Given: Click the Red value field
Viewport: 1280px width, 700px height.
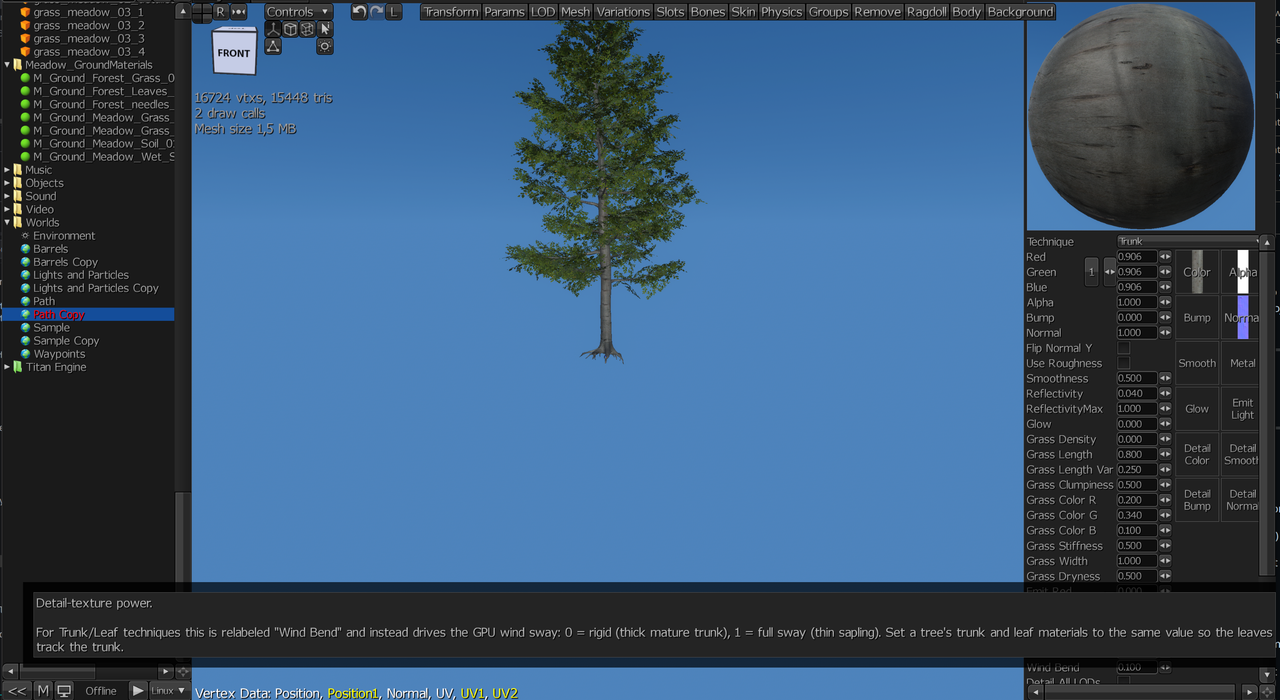Looking at the screenshot, I should point(1137,256).
